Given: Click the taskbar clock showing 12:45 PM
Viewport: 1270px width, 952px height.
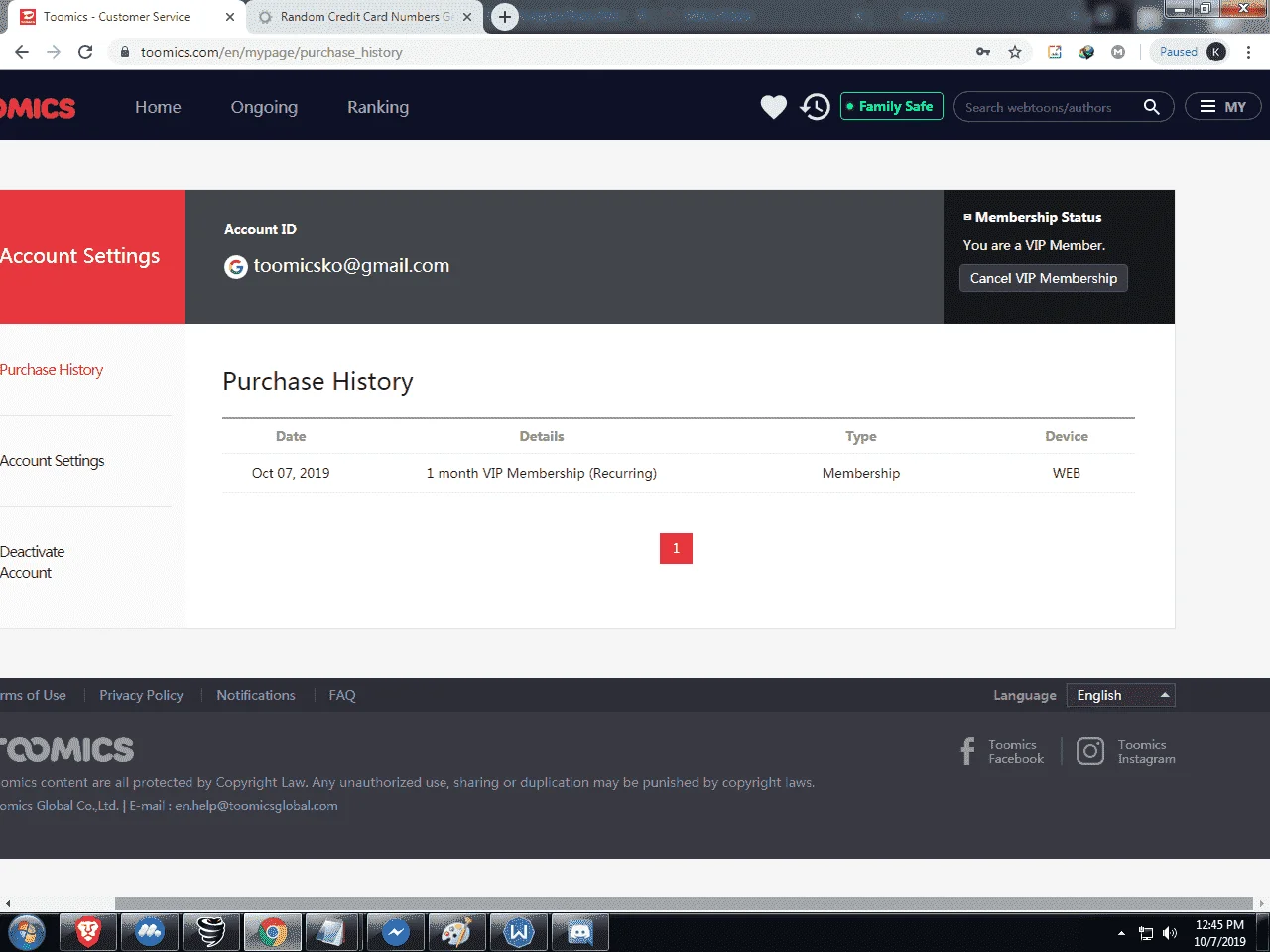Looking at the screenshot, I should [1219, 933].
